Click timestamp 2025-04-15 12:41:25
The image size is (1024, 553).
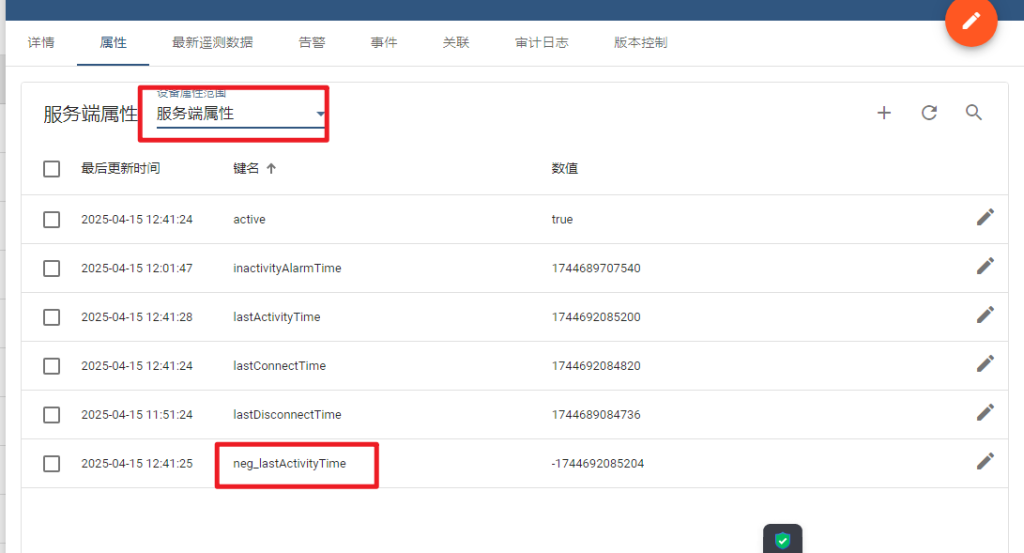point(137,464)
